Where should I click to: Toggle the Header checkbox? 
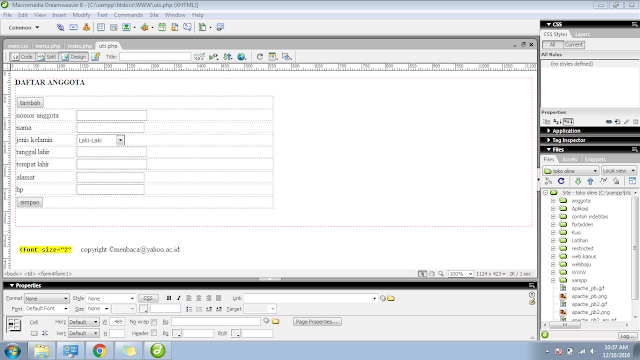pyautogui.click(x=154, y=333)
